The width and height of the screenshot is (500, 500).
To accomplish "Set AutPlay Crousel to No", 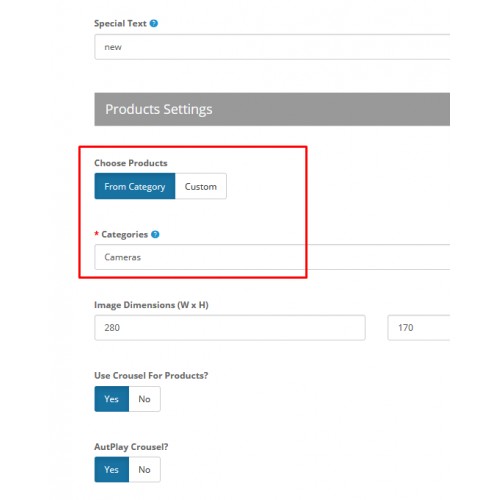I will coord(144,469).
